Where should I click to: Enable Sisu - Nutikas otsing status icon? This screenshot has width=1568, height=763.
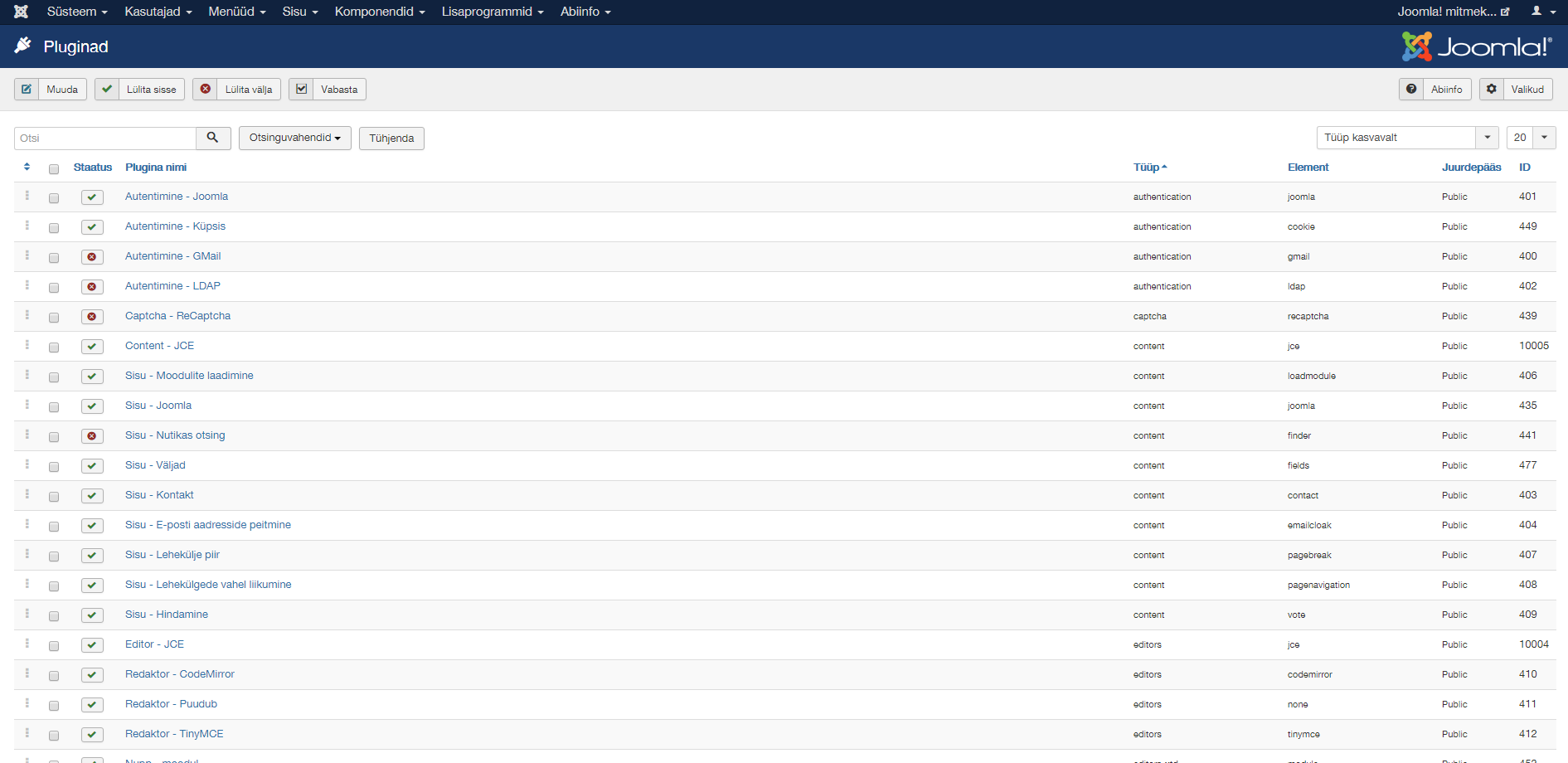92,436
